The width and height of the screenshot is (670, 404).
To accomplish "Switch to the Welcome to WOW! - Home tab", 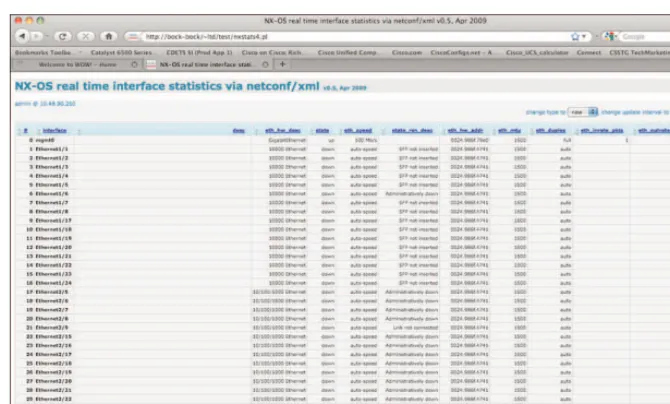I will click(x=77, y=65).
